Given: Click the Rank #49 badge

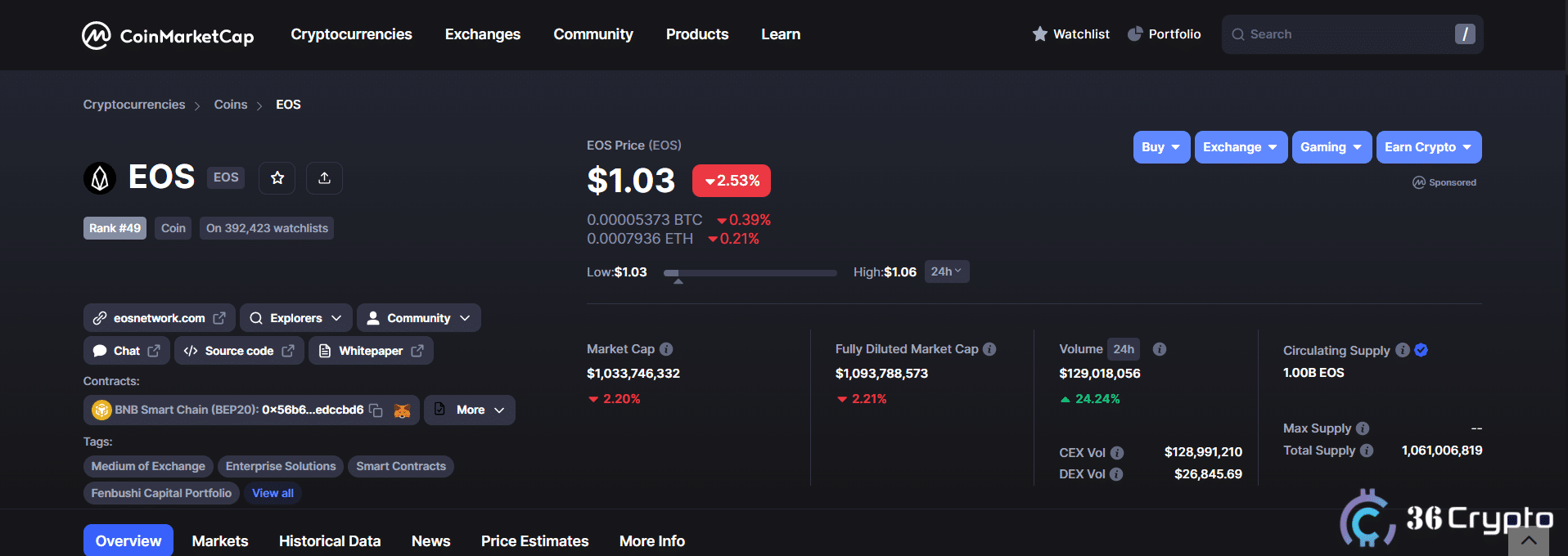Looking at the screenshot, I should point(115,228).
